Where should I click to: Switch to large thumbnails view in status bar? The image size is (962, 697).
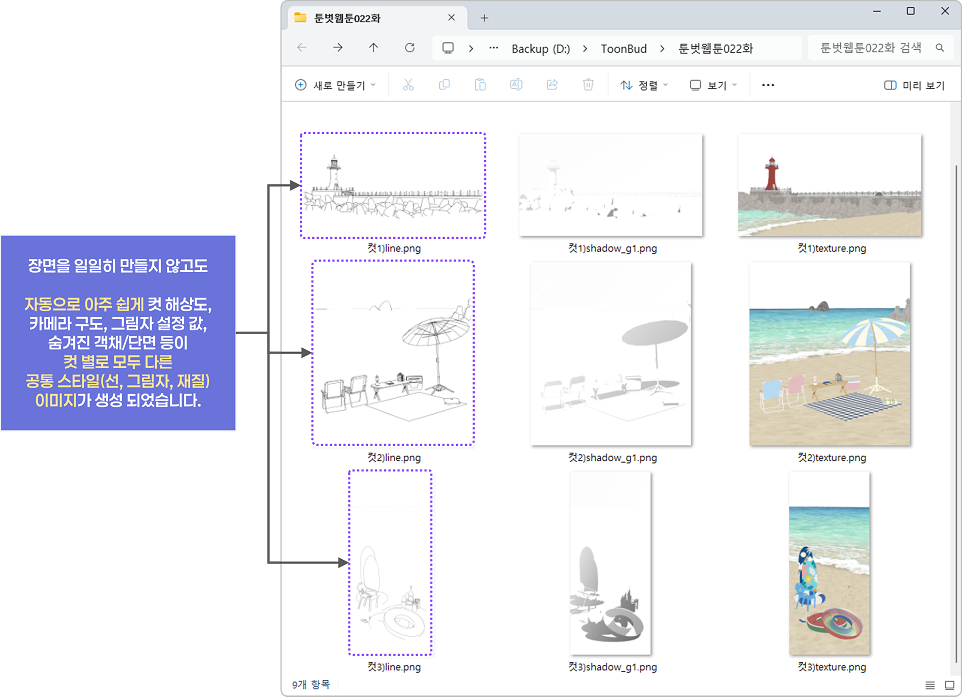coord(949,685)
